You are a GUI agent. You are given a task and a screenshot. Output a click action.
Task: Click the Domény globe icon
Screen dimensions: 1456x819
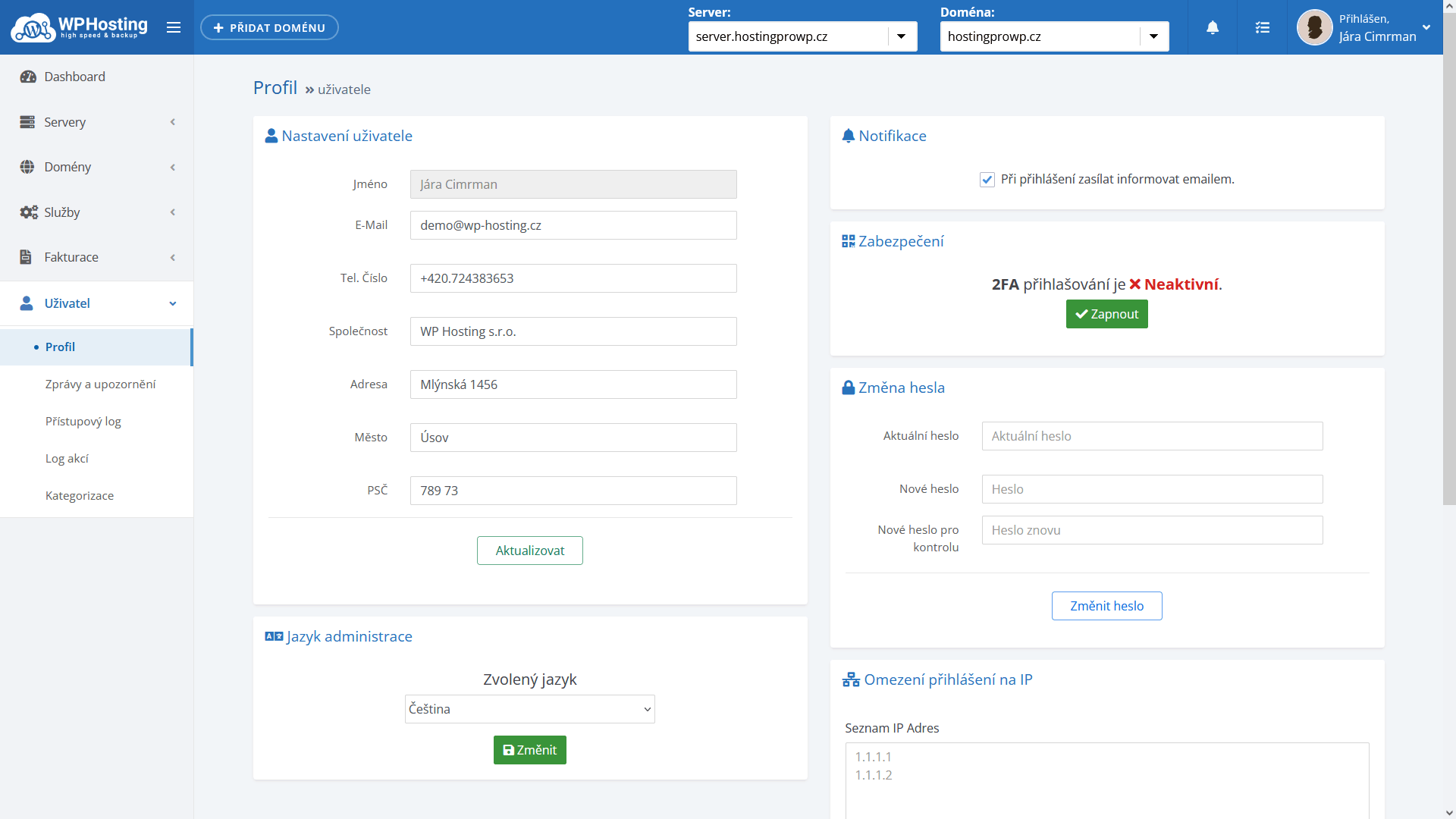pos(27,167)
